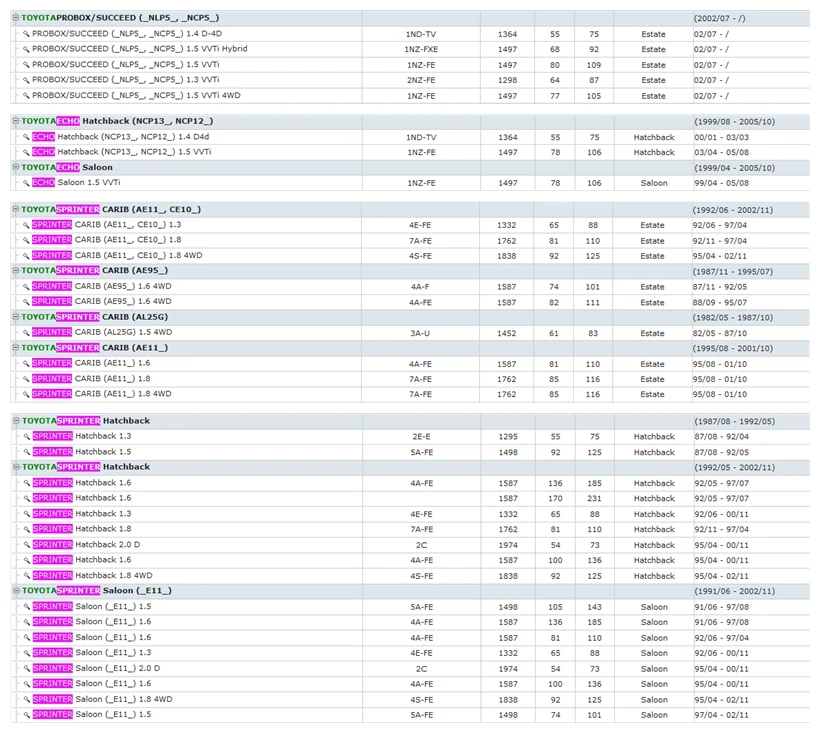The image size is (820, 733).
Task: Open magnifier icon for SPRINTER Hatchback 1.3 2E-E
Action: tap(26, 437)
